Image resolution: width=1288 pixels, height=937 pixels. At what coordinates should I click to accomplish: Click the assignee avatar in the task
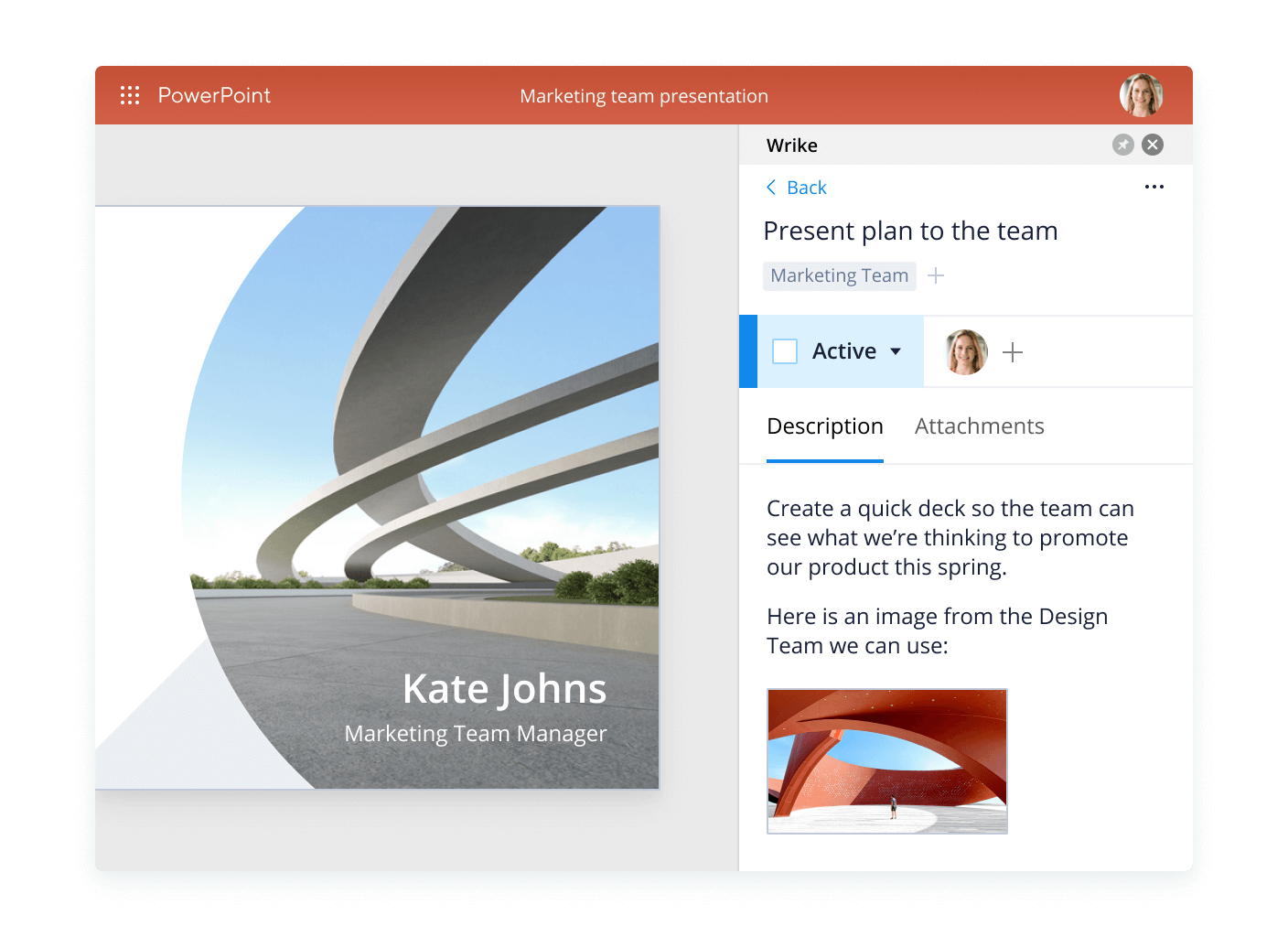[965, 352]
